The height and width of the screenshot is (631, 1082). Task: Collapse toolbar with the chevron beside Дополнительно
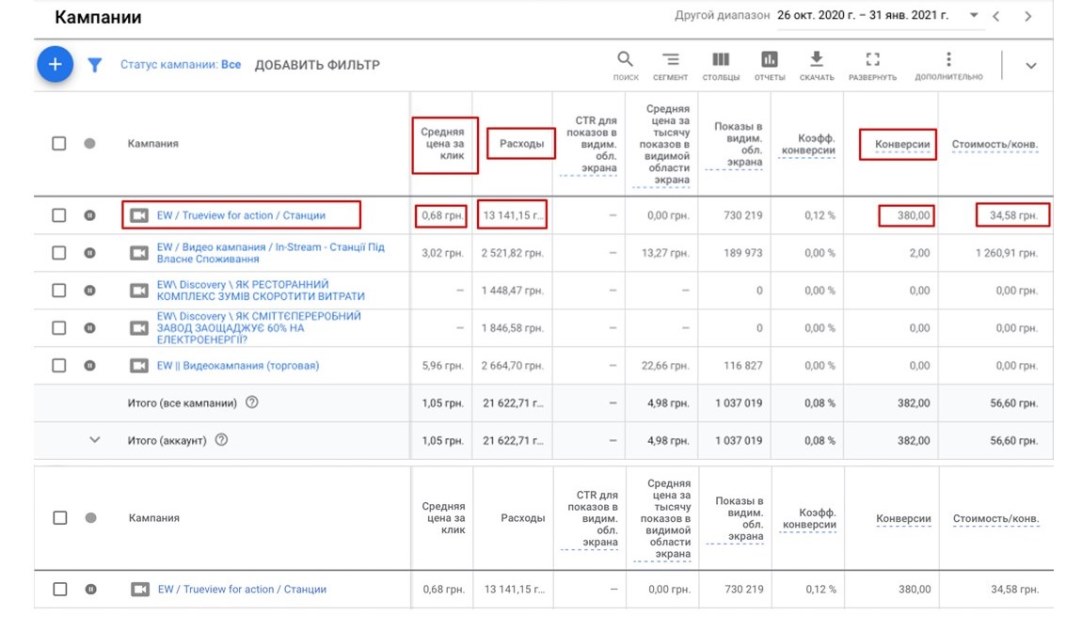pyautogui.click(x=1030, y=66)
